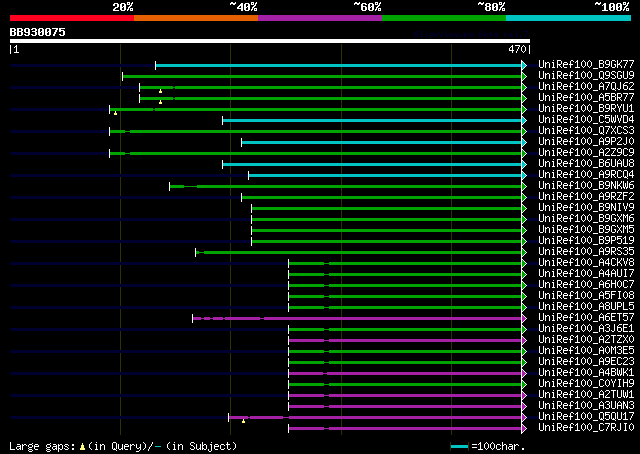Click the purple alignment bar for A3UAN3
Screen dimensions: 640x454
pyautogui.click(x=405, y=407)
